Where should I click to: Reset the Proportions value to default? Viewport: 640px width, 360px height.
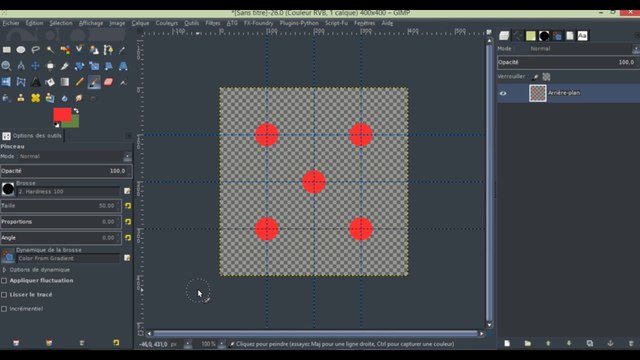click(128, 222)
